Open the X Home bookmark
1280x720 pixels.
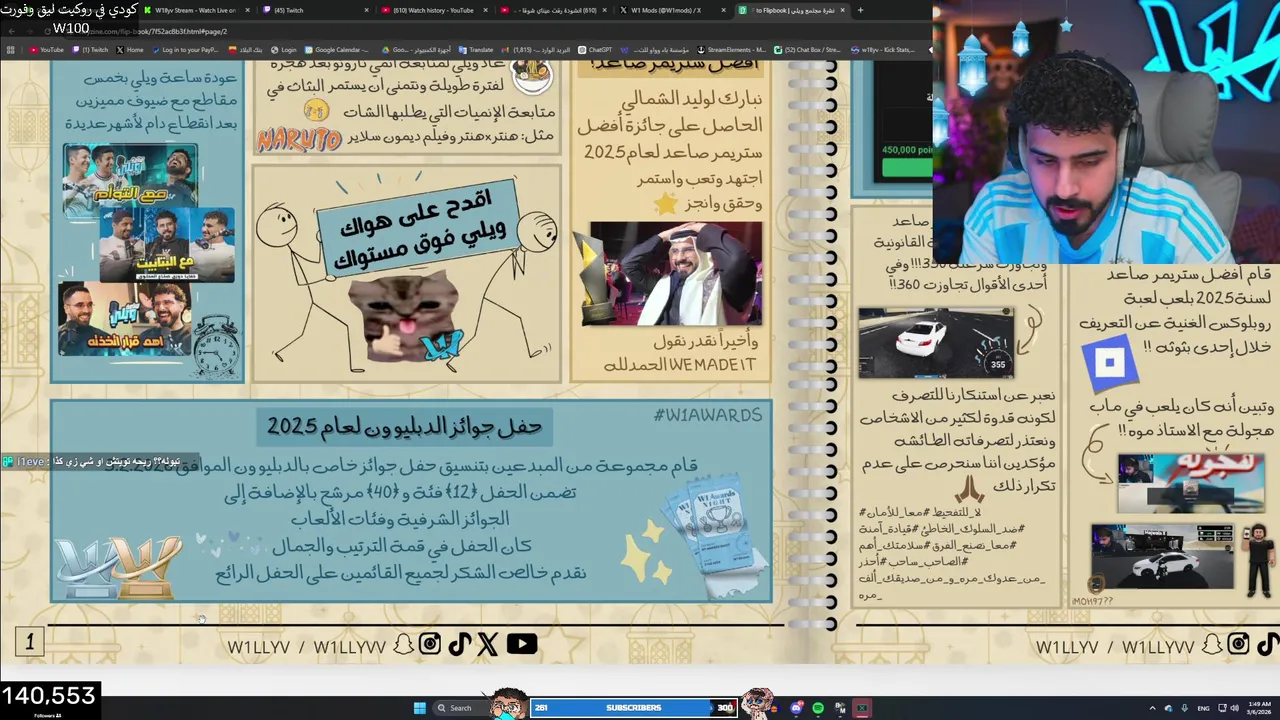pyautogui.click(x=130, y=49)
